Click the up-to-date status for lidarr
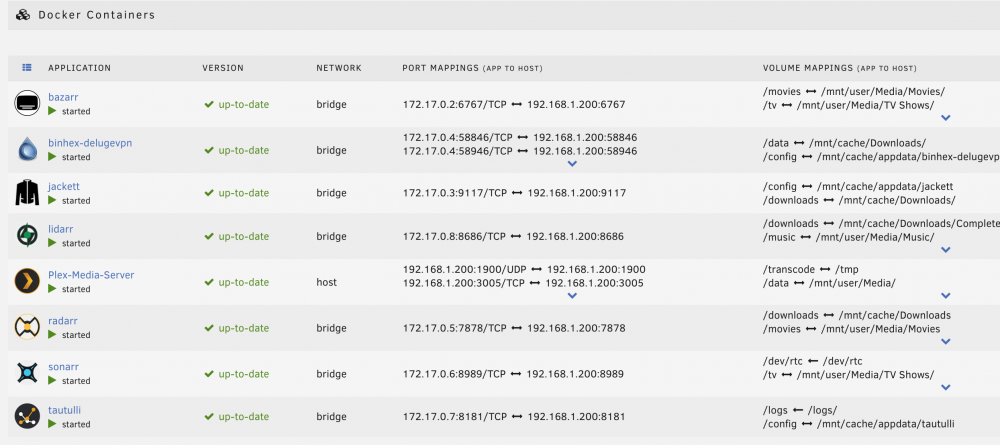This screenshot has height=445, width=1000. coord(244,237)
